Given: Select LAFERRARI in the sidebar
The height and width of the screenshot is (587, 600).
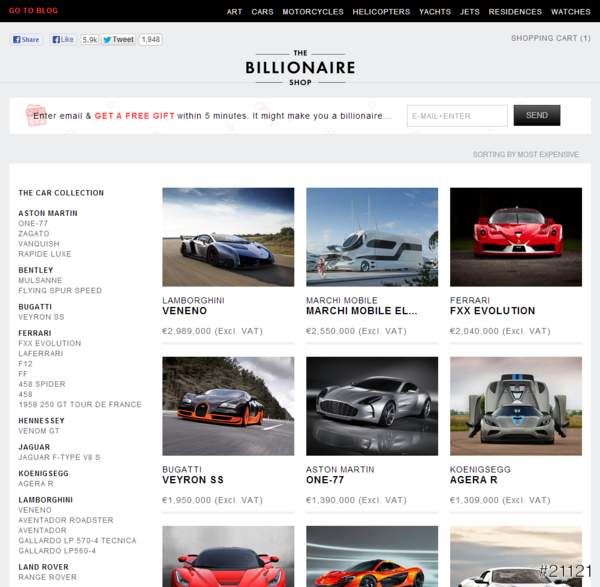Looking at the screenshot, I should tap(41, 354).
